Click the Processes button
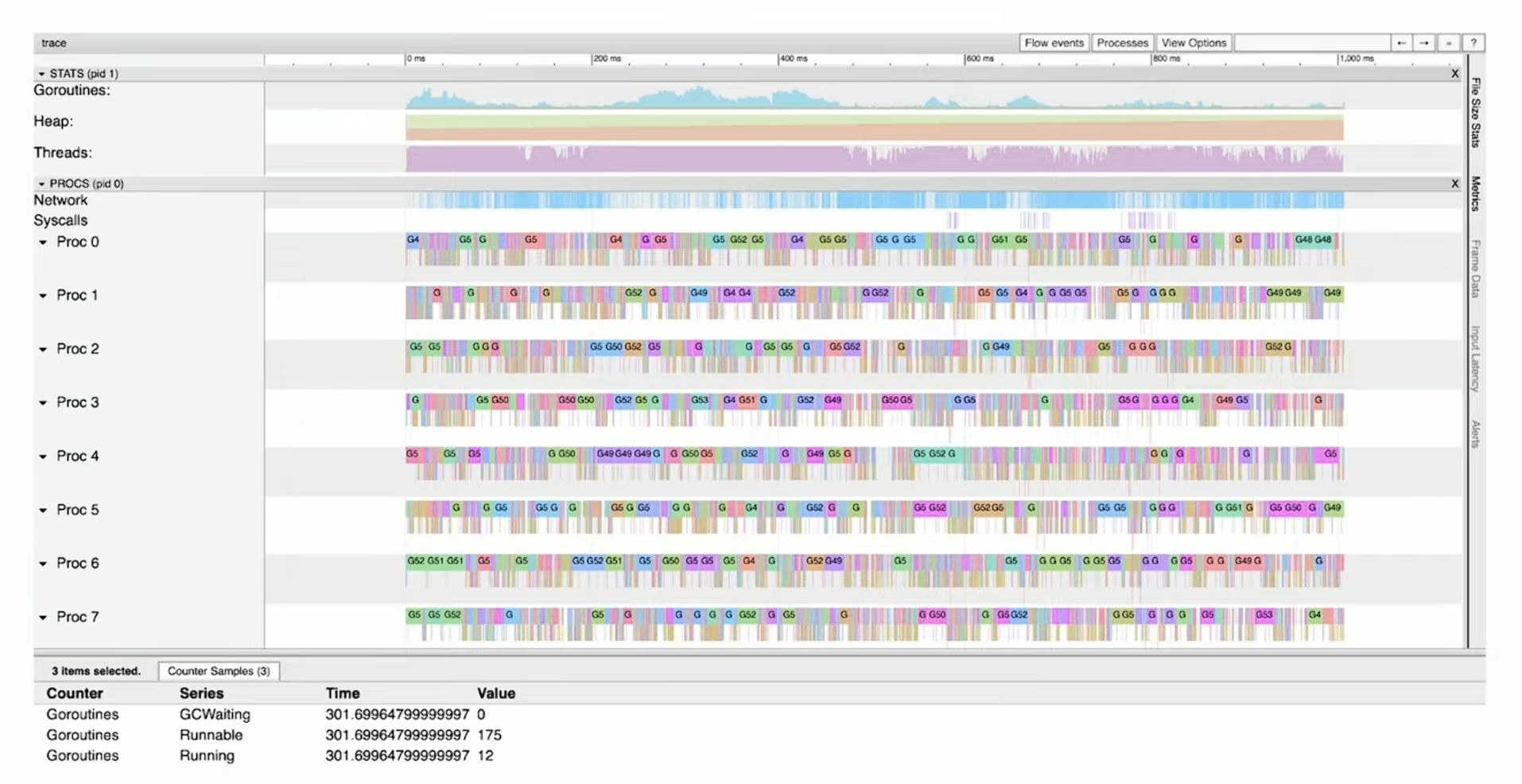1522x784 pixels. [1122, 43]
